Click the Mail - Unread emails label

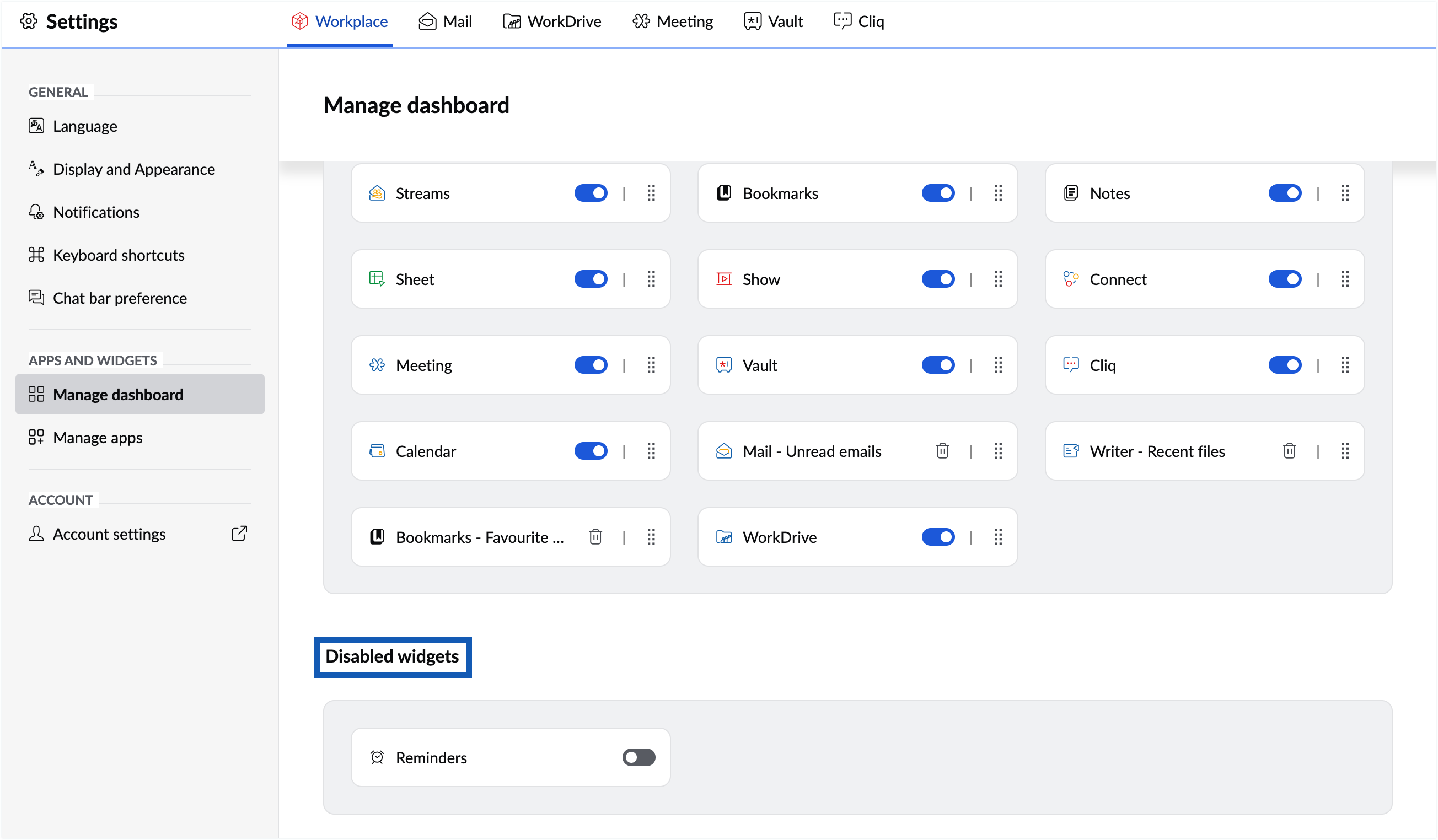pos(812,451)
